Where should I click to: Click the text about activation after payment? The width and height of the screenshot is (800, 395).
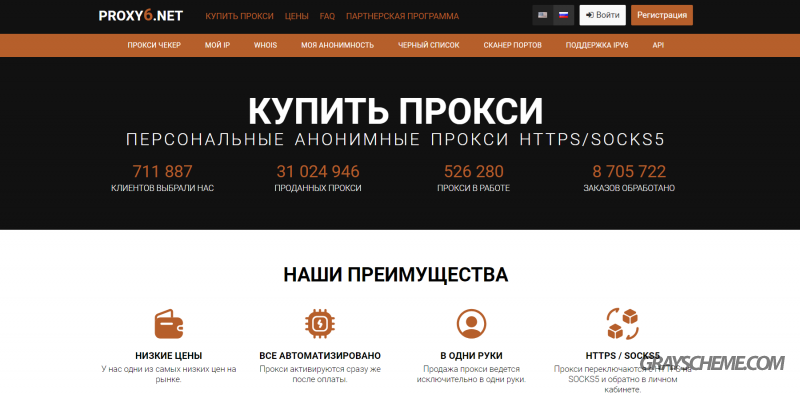(x=320, y=374)
